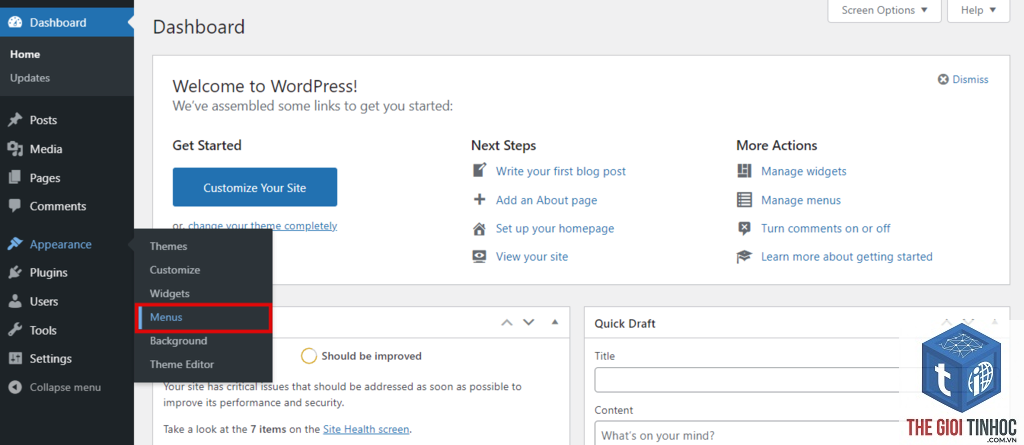Move Site Health panel down arrow
Viewport: 1024px width, 445px height.
click(x=529, y=322)
